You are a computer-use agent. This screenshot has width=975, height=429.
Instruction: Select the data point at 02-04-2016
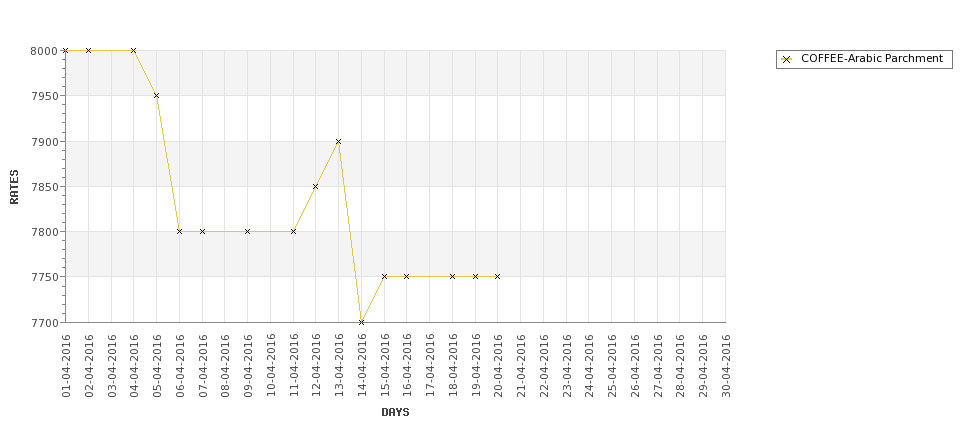tap(88, 50)
